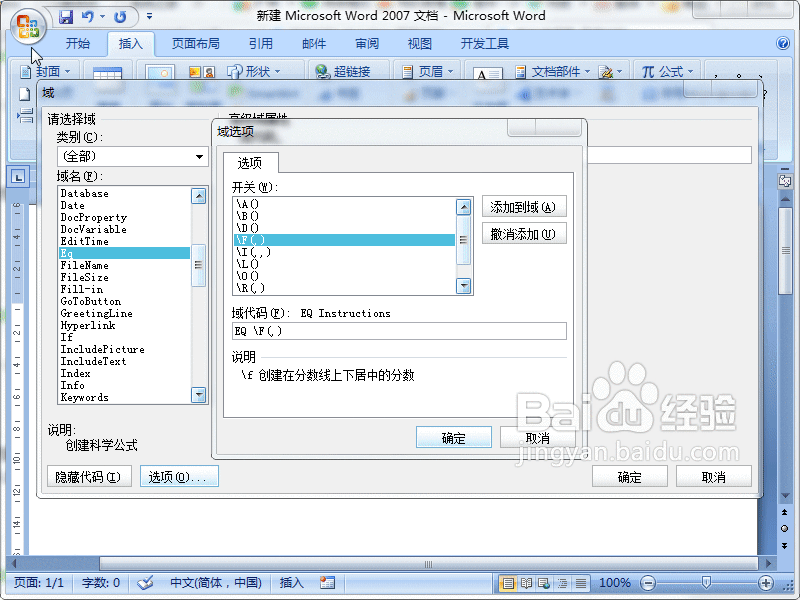Screen dimensions: 800x600
Task: Switch to Draft view toggle
Action: (581, 582)
